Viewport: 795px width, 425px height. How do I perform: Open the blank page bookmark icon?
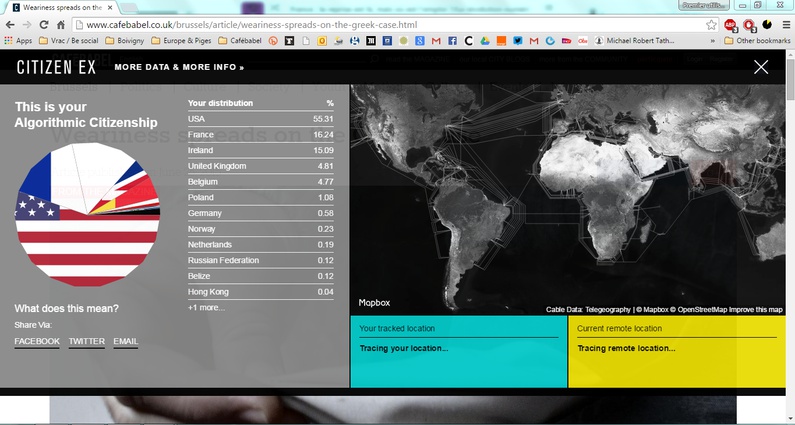click(306, 41)
